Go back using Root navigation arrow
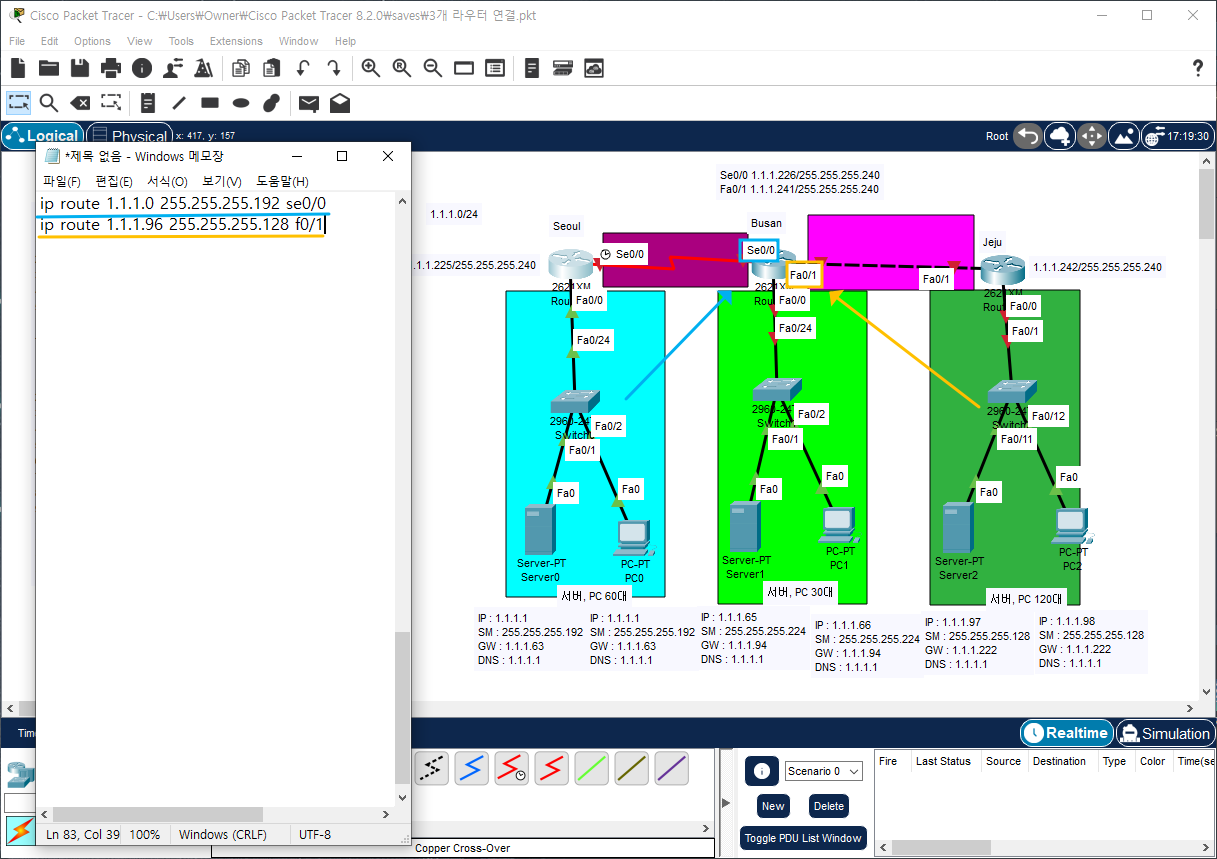This screenshot has height=859, width=1217. [x=1027, y=136]
